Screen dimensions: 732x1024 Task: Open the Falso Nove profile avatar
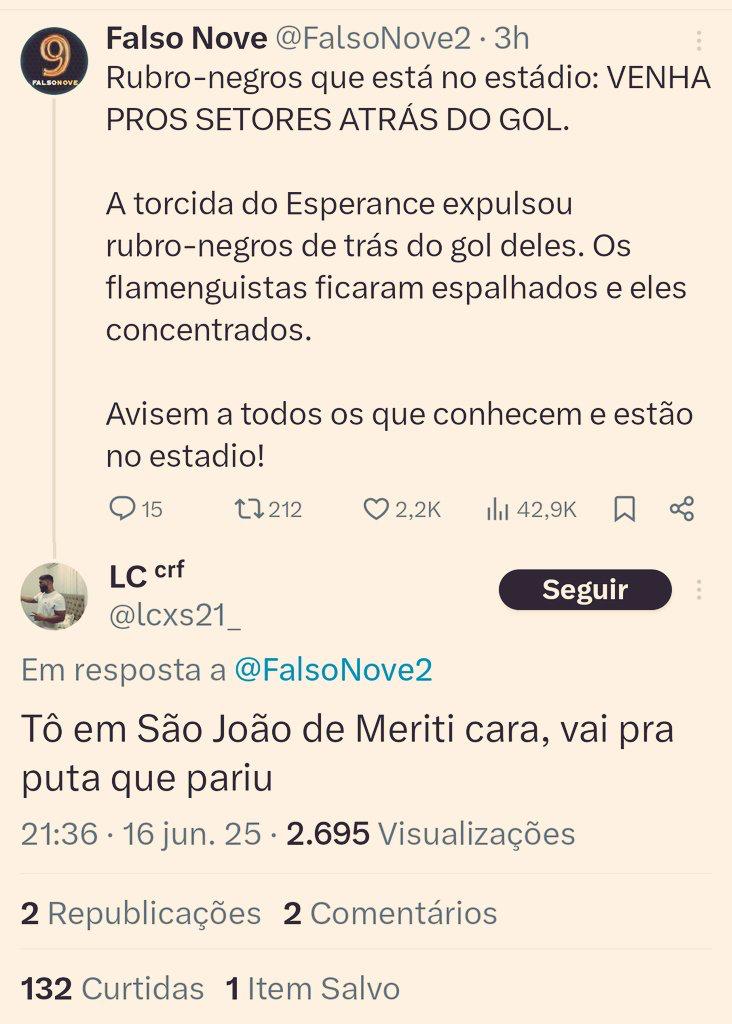pyautogui.click(x=54, y=61)
